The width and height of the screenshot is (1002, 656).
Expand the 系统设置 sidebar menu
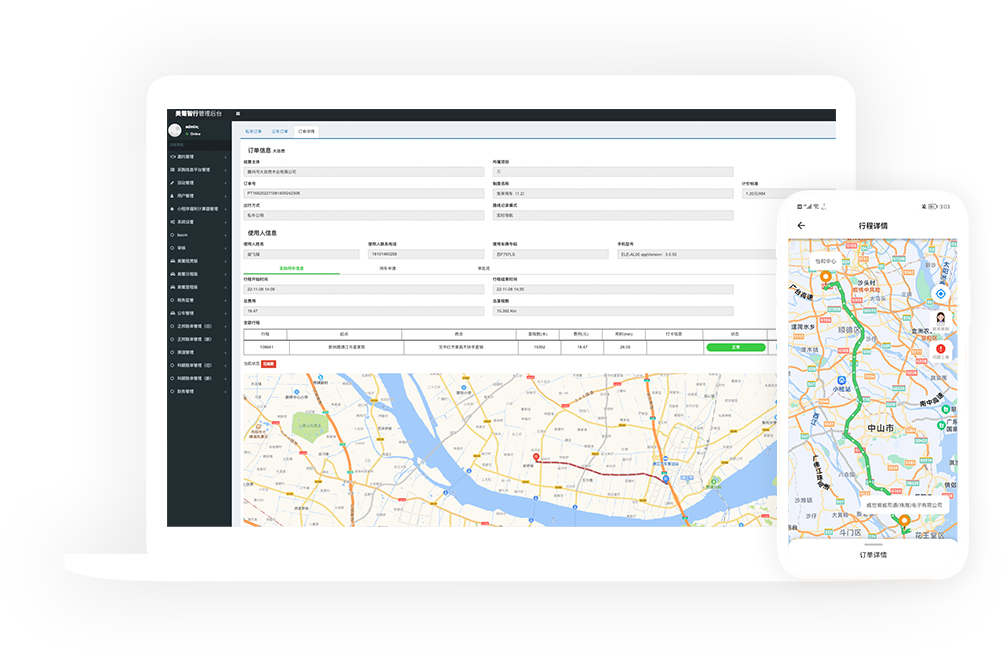[x=198, y=222]
